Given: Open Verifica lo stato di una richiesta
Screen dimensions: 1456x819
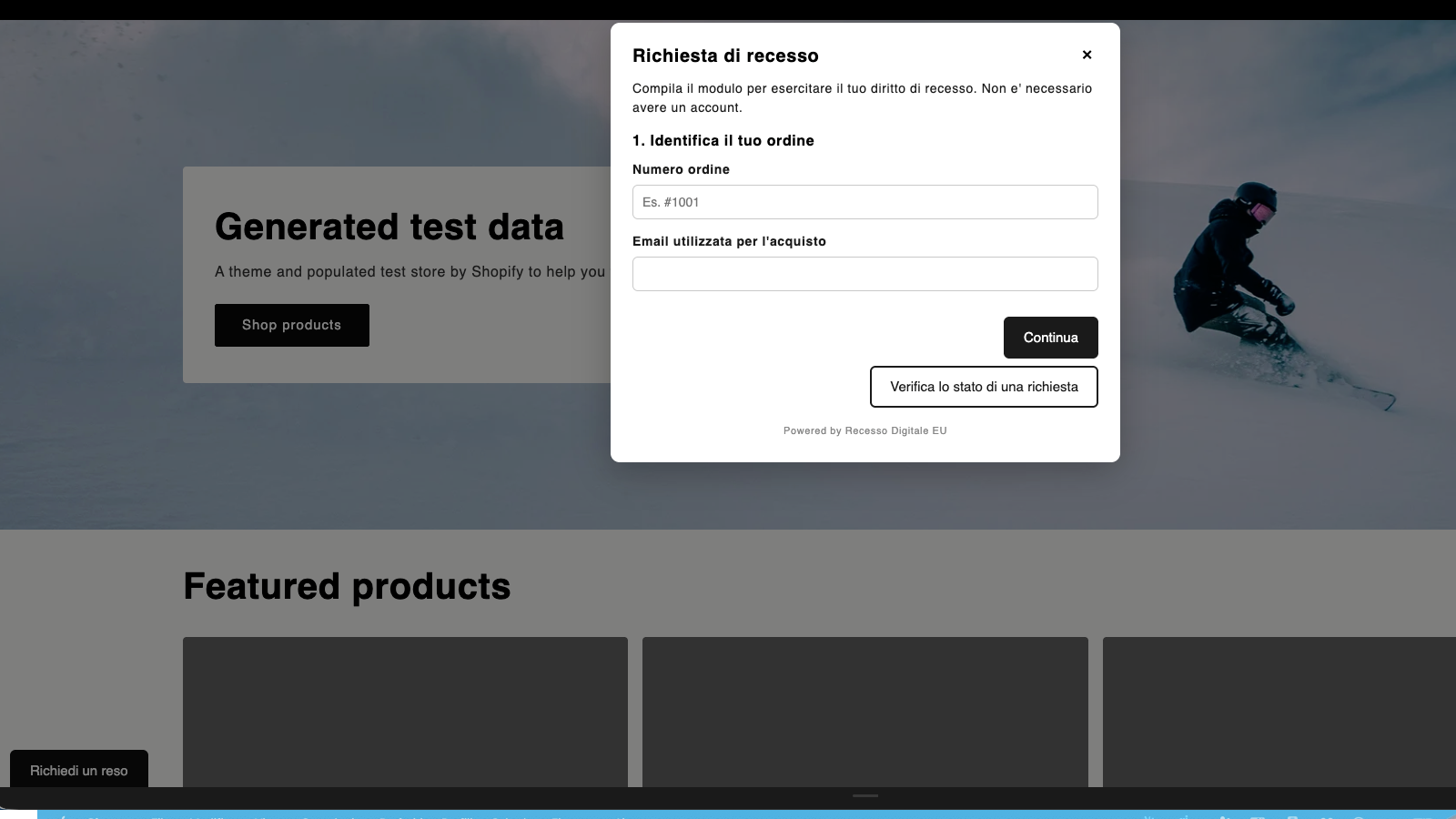Looking at the screenshot, I should (x=984, y=387).
